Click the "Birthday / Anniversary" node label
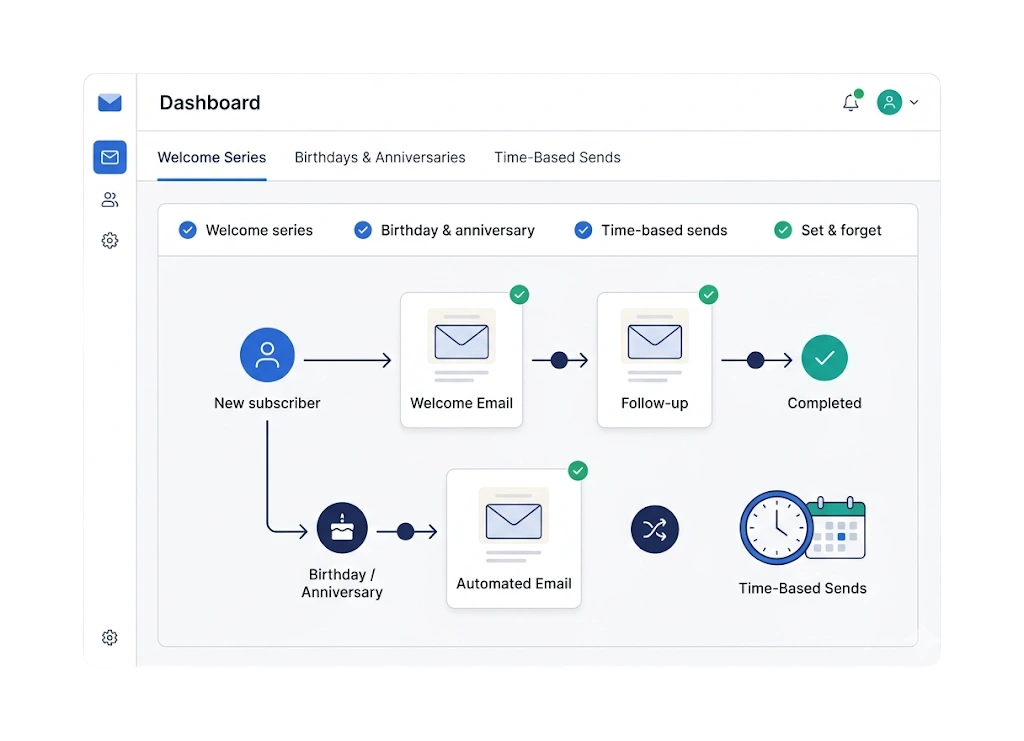 pyautogui.click(x=342, y=583)
